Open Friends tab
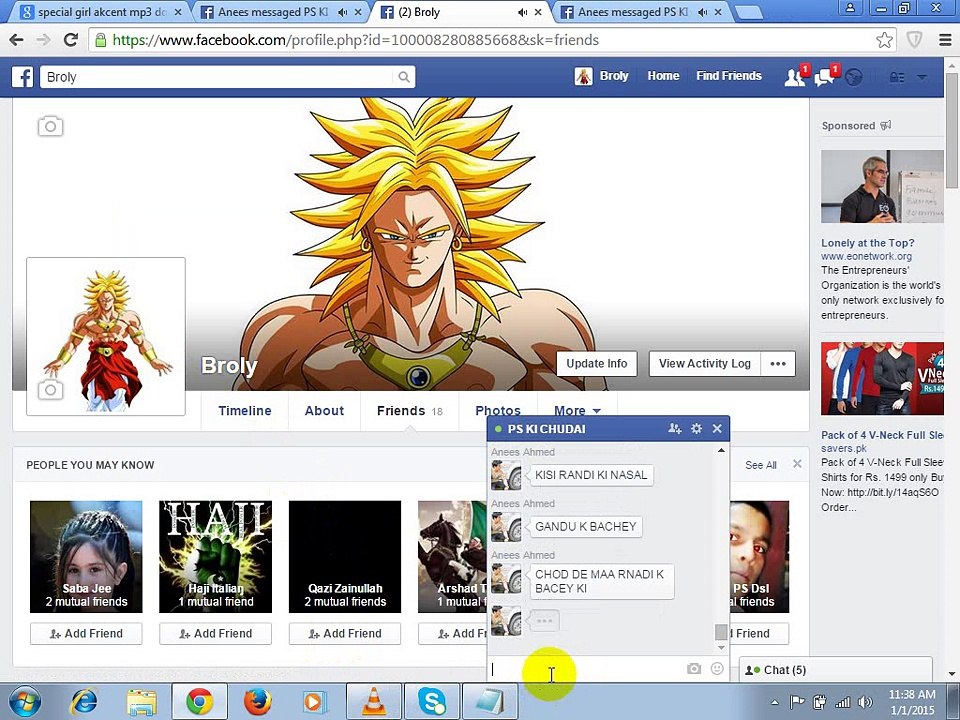 pyautogui.click(x=410, y=411)
